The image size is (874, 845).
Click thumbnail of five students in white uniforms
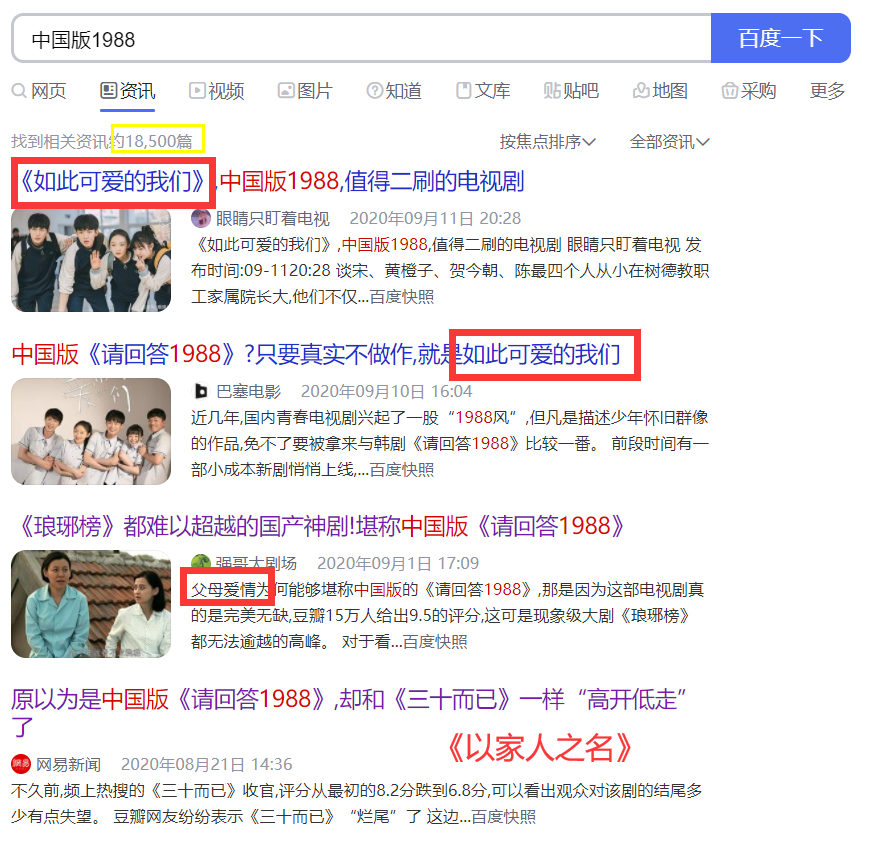(x=91, y=431)
